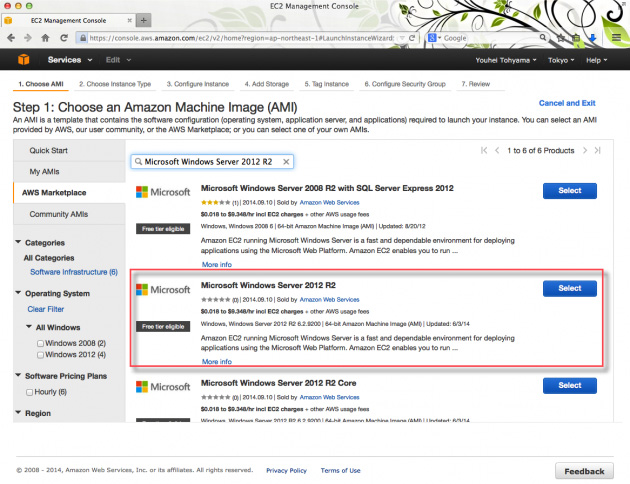Viewport: 630px width, 484px height.
Task: Click Microsoft logo for Server 2008 R2 SQL
Action: pos(163,192)
